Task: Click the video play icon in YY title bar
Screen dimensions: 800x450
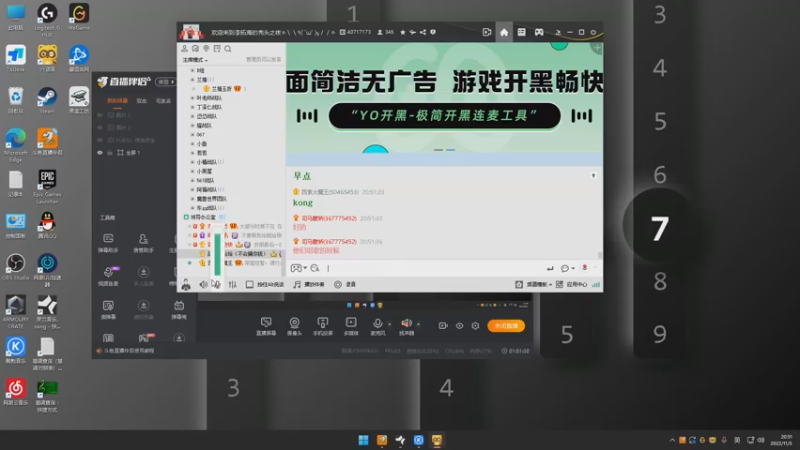Action: [487, 32]
